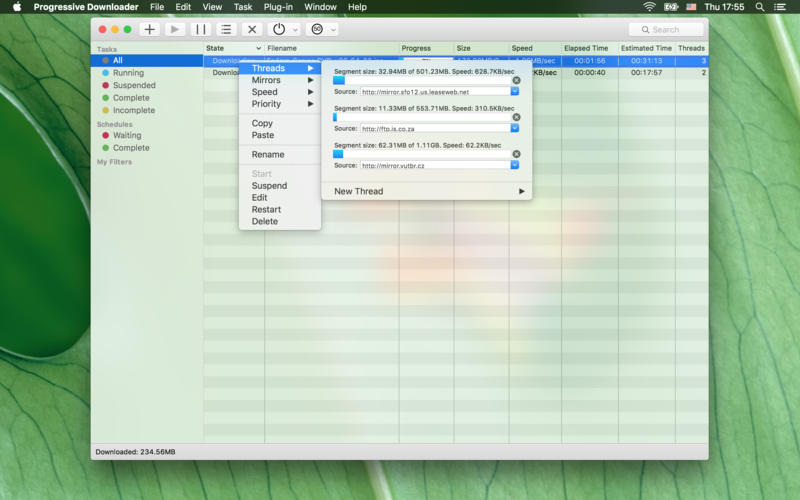Select Running tasks filter in sidebar

128,73
